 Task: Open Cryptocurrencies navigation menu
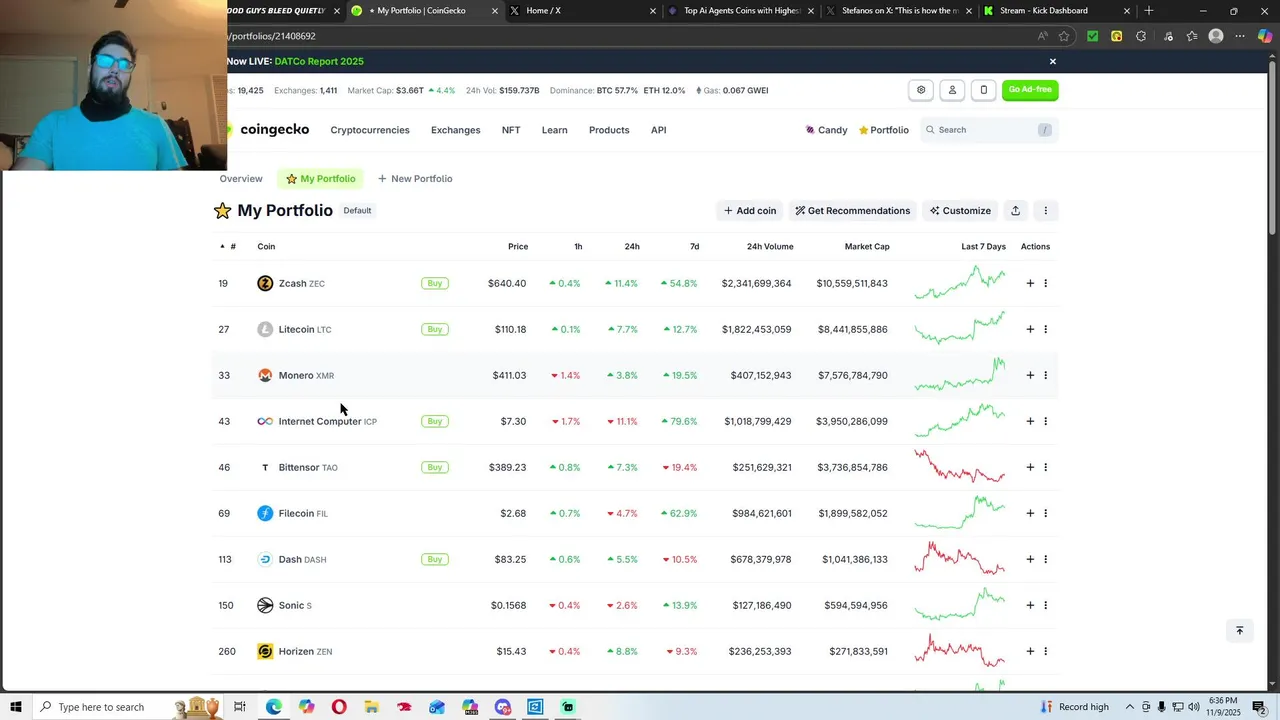(x=370, y=130)
